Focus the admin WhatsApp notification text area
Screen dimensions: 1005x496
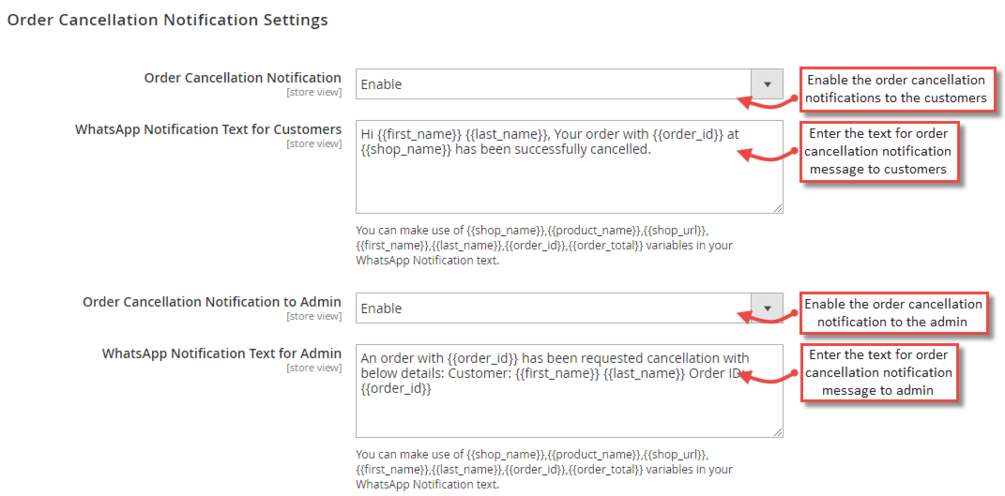(x=568, y=410)
